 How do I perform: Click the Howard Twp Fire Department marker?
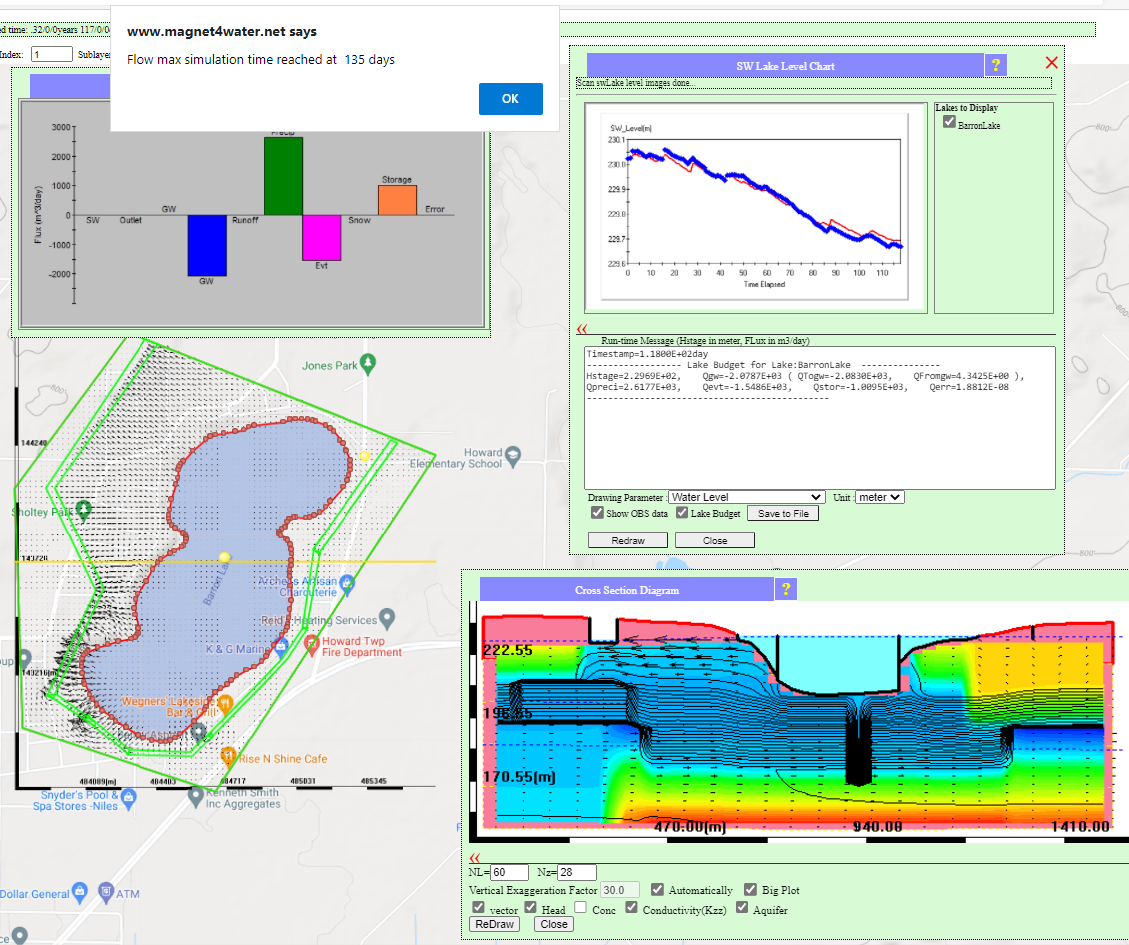coord(311,645)
